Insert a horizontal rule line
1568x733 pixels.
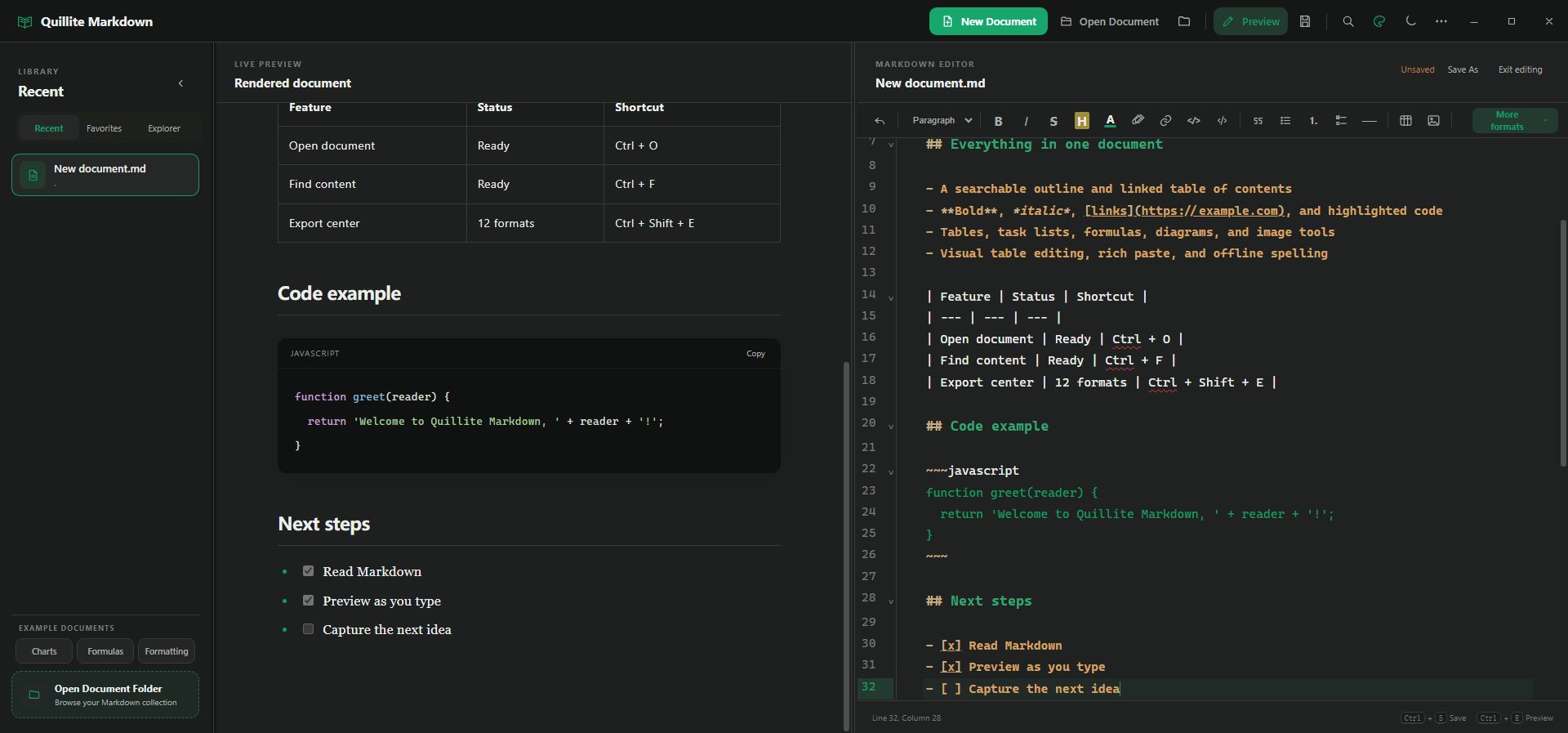pyautogui.click(x=1370, y=121)
